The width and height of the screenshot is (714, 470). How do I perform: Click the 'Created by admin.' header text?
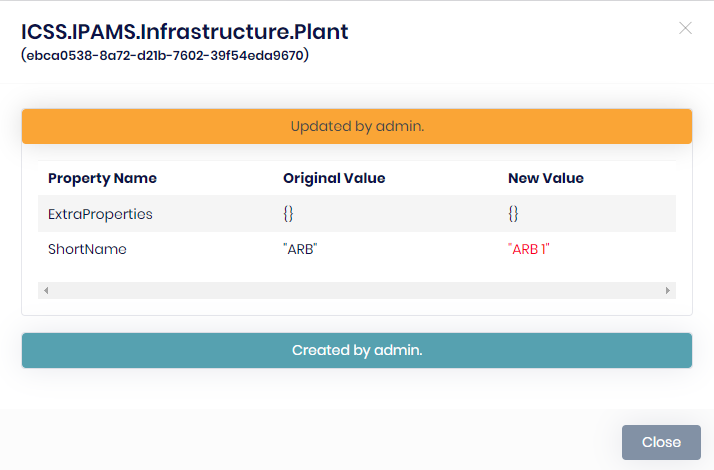point(357,351)
